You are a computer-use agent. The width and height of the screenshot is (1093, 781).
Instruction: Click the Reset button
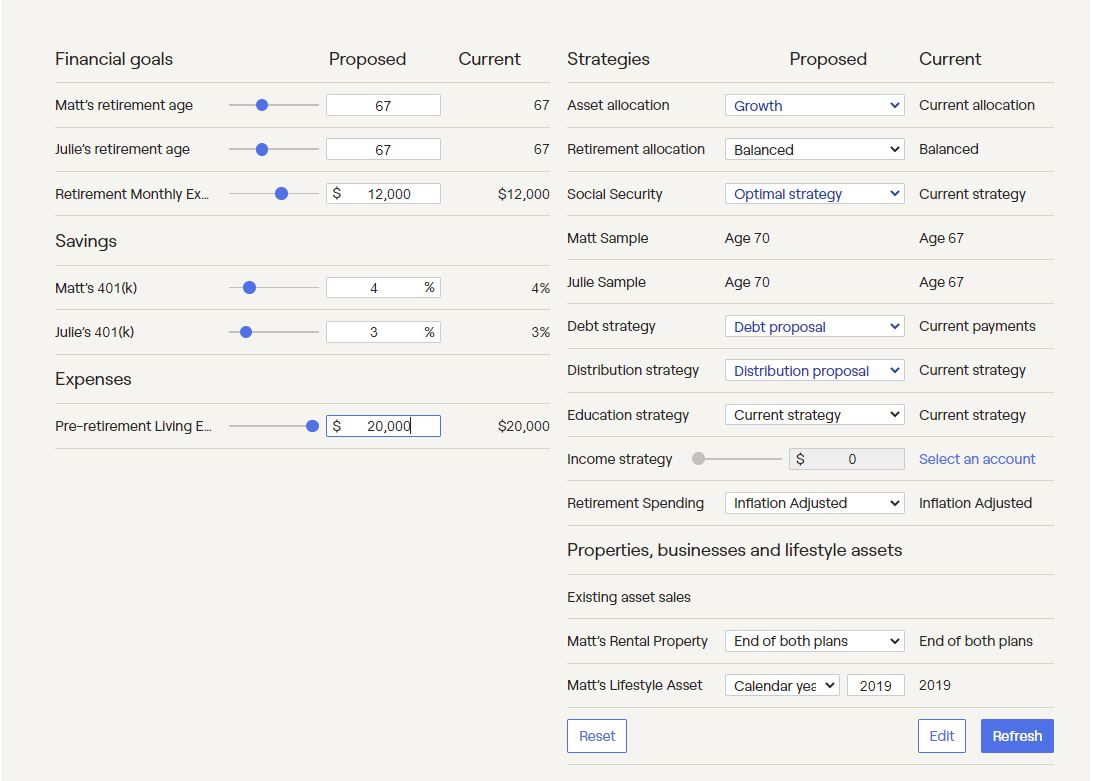coord(597,736)
